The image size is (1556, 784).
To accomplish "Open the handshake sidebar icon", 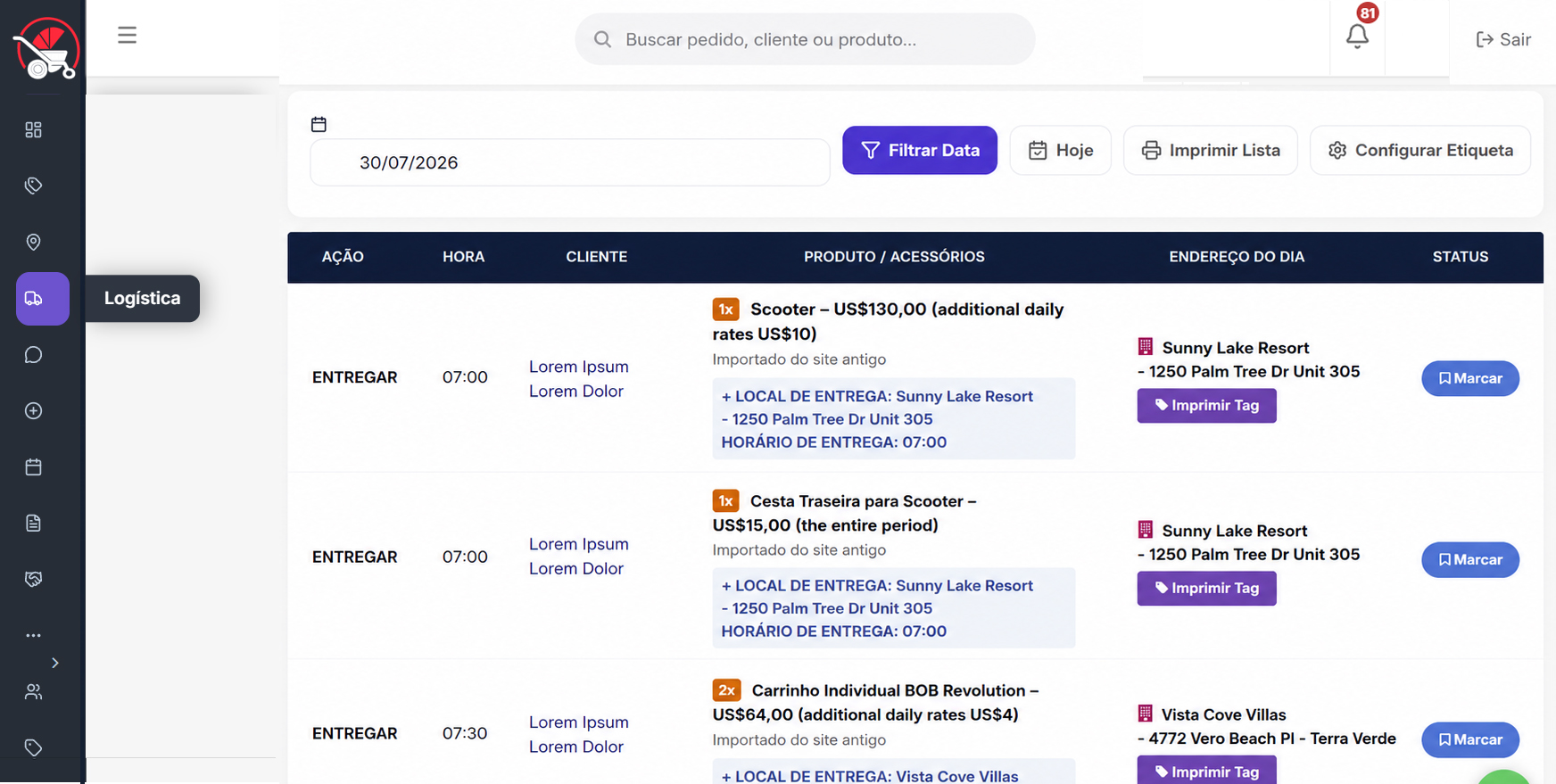I will click(x=34, y=579).
